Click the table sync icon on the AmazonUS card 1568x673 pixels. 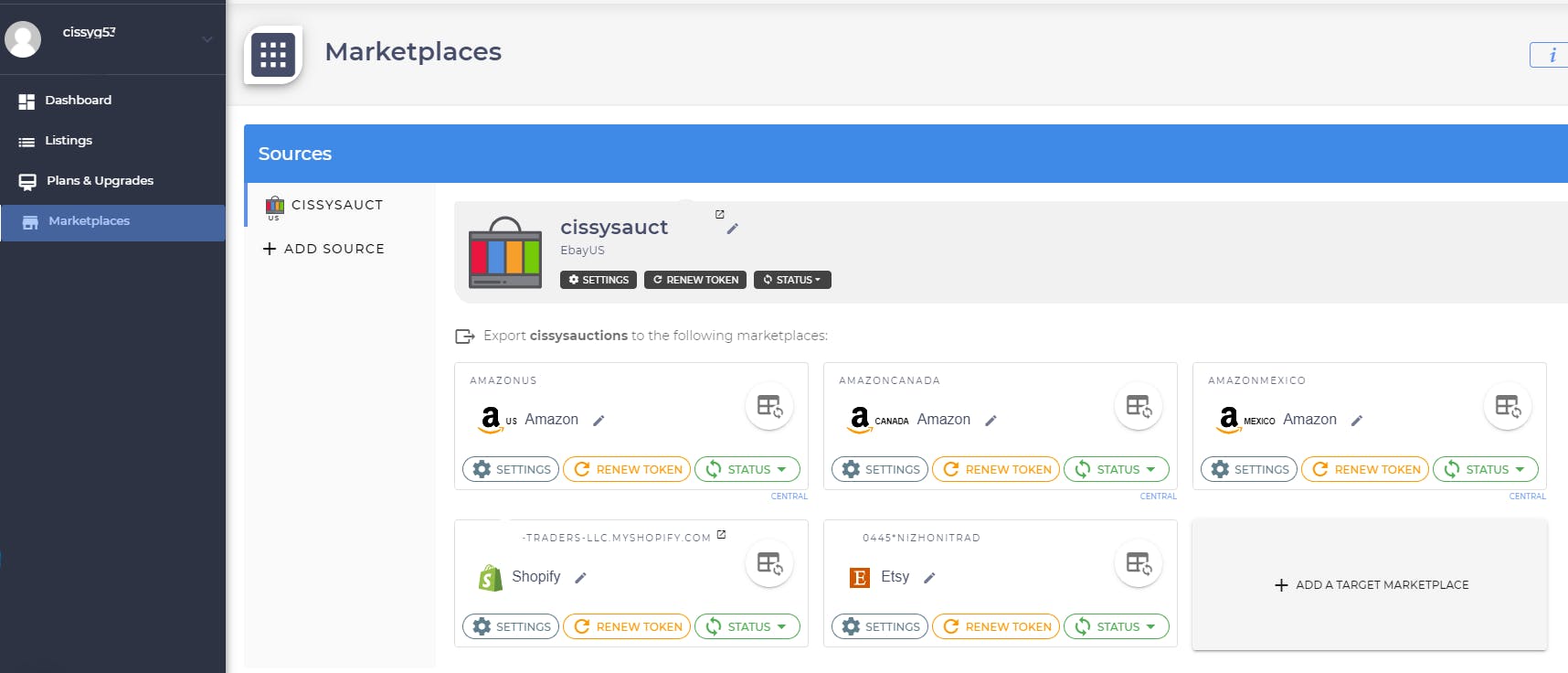(769, 406)
